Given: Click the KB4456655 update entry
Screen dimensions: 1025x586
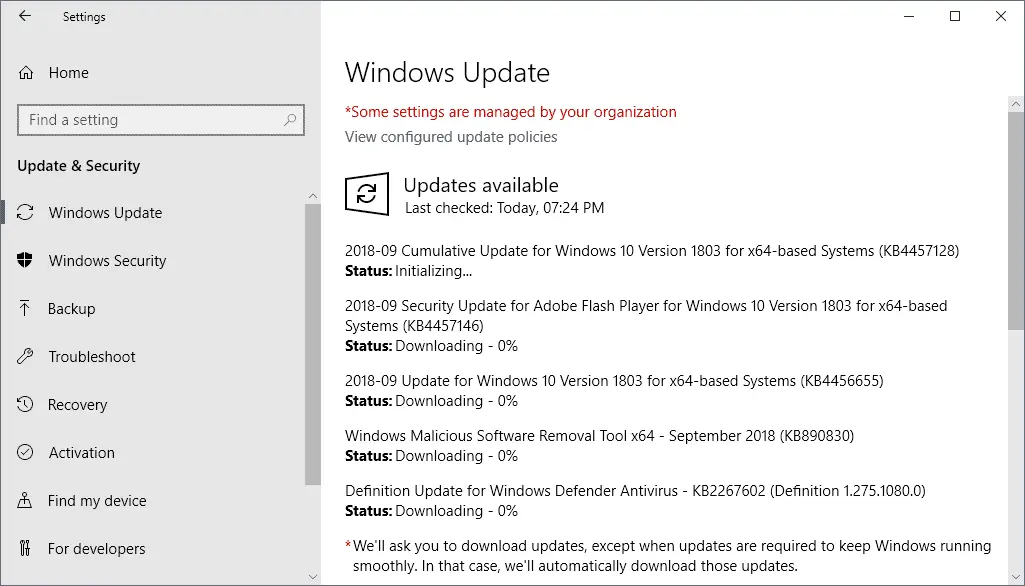Looking at the screenshot, I should click(614, 381).
